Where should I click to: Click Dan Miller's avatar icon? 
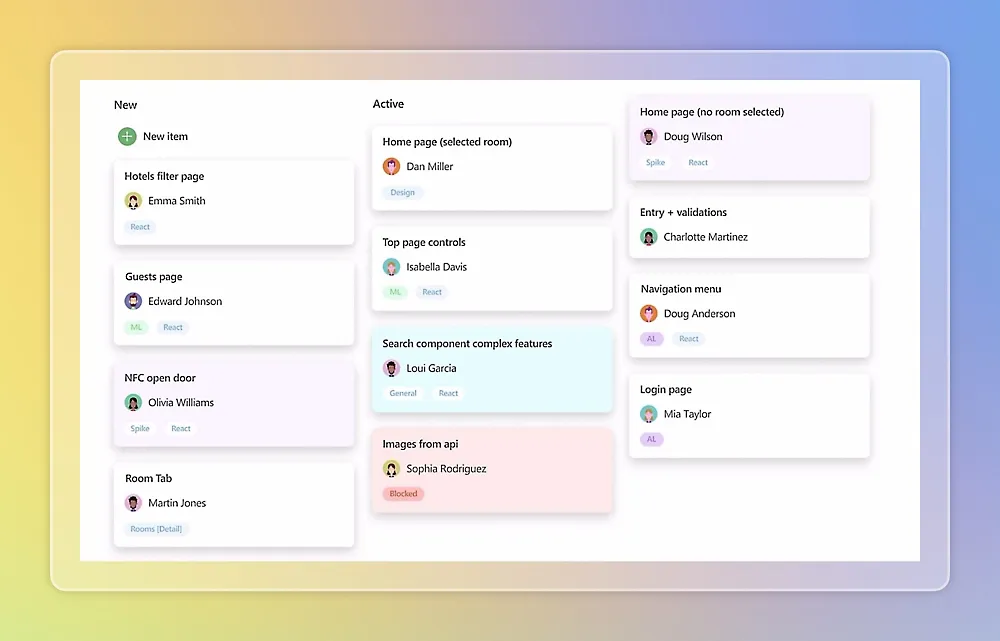392,166
